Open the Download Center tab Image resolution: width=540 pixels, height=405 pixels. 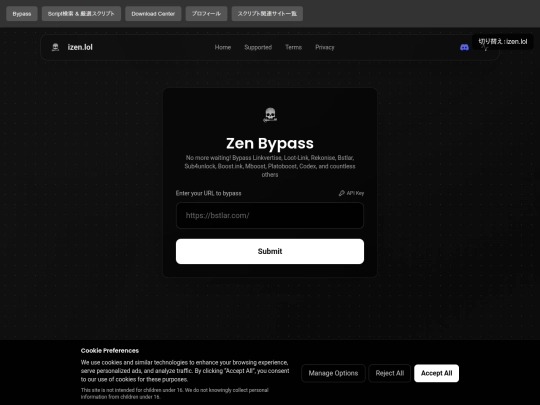click(x=153, y=14)
